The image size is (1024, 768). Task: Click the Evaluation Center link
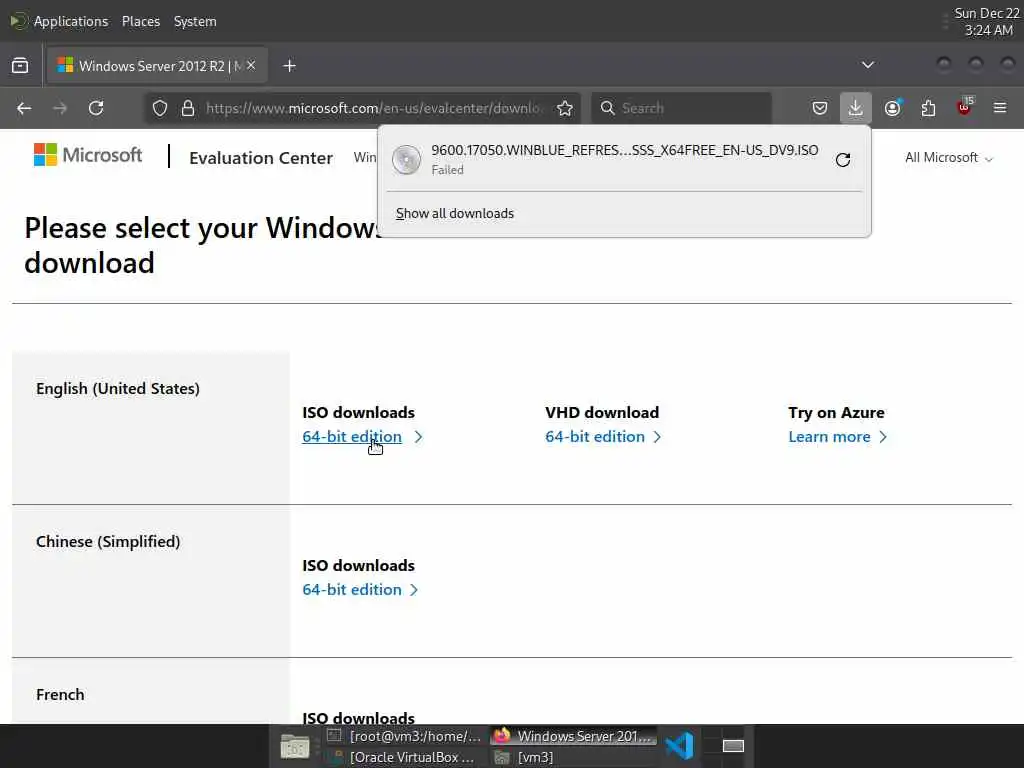point(261,158)
